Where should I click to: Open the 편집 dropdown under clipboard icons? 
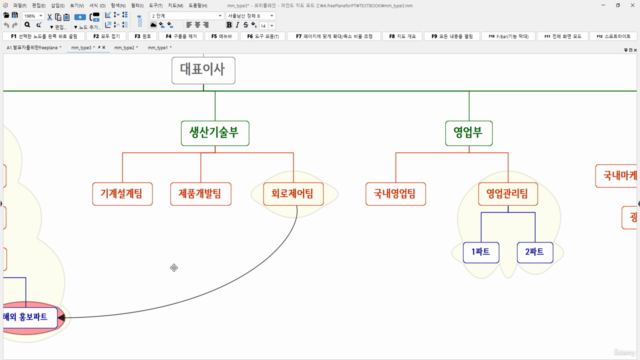pos(58,27)
